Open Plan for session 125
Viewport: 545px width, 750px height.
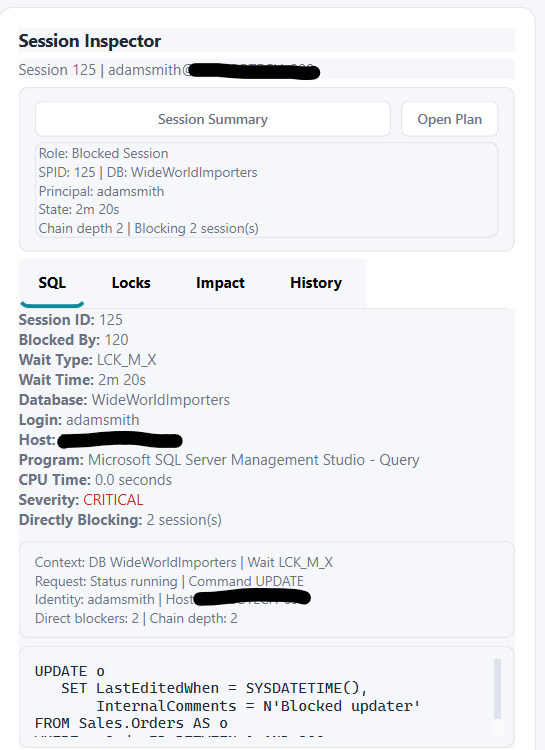pos(449,119)
